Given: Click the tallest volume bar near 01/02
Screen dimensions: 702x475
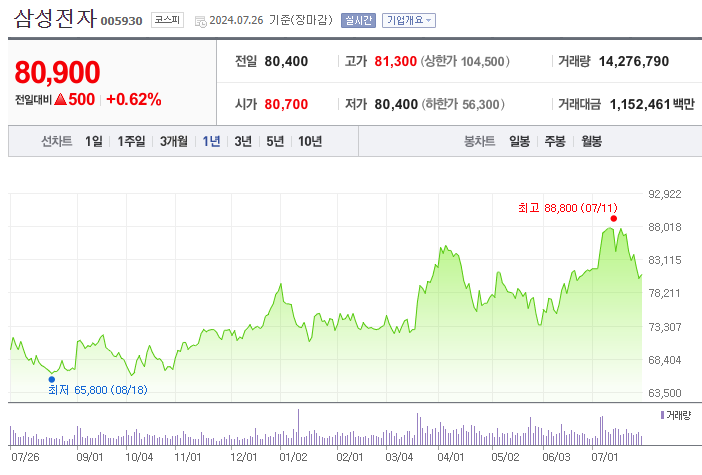Looking at the screenshot, I should pyautogui.click(x=298, y=427).
